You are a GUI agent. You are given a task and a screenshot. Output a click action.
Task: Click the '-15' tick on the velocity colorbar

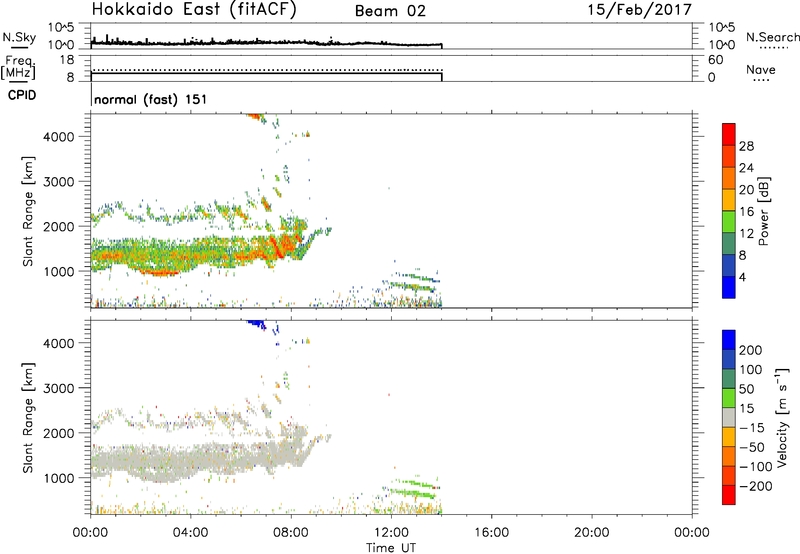[x=752, y=428]
